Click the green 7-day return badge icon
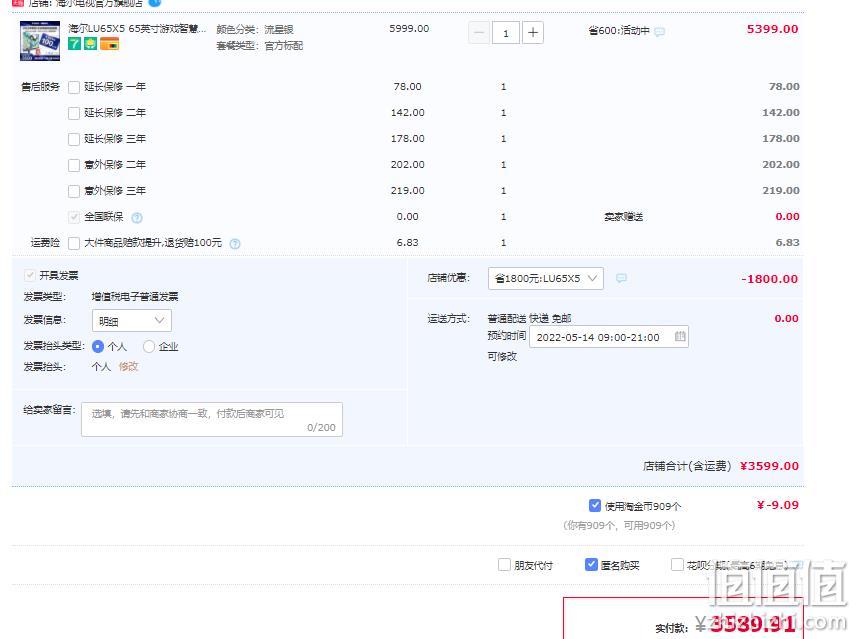The height and width of the screenshot is (639, 856). [x=74, y=44]
